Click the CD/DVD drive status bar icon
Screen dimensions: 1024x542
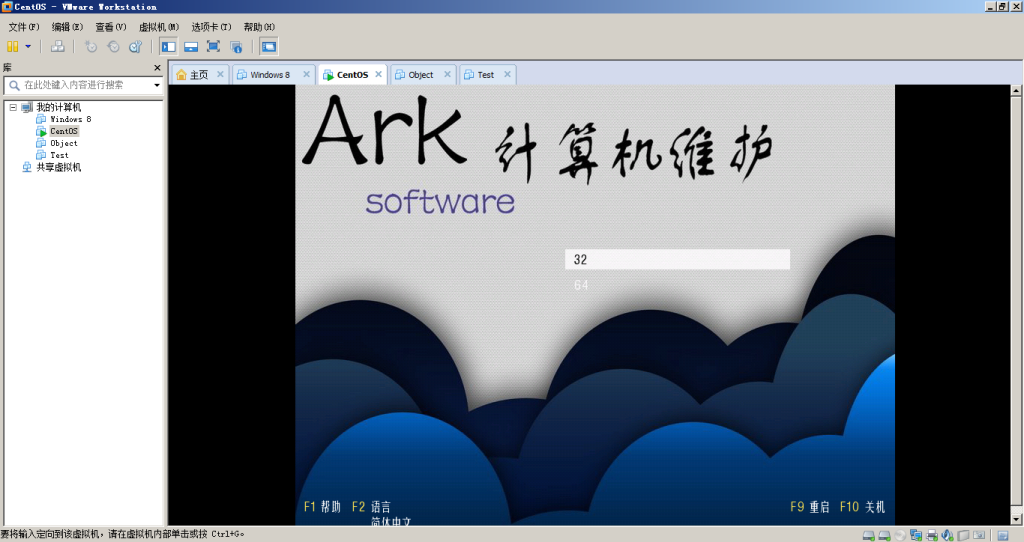coord(900,535)
